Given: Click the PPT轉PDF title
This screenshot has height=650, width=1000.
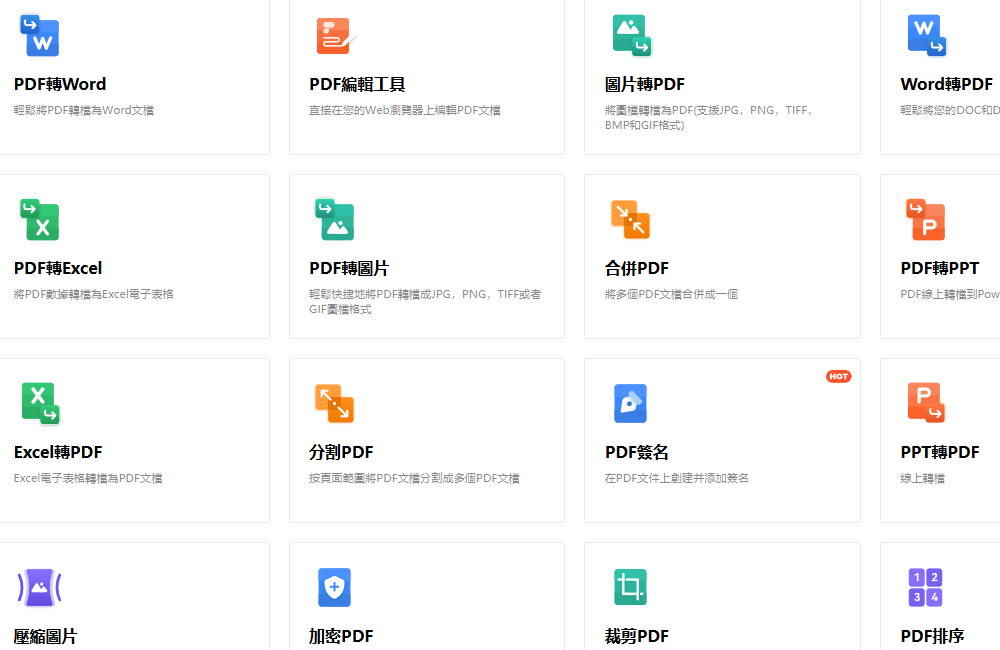Looking at the screenshot, I should point(939,452).
